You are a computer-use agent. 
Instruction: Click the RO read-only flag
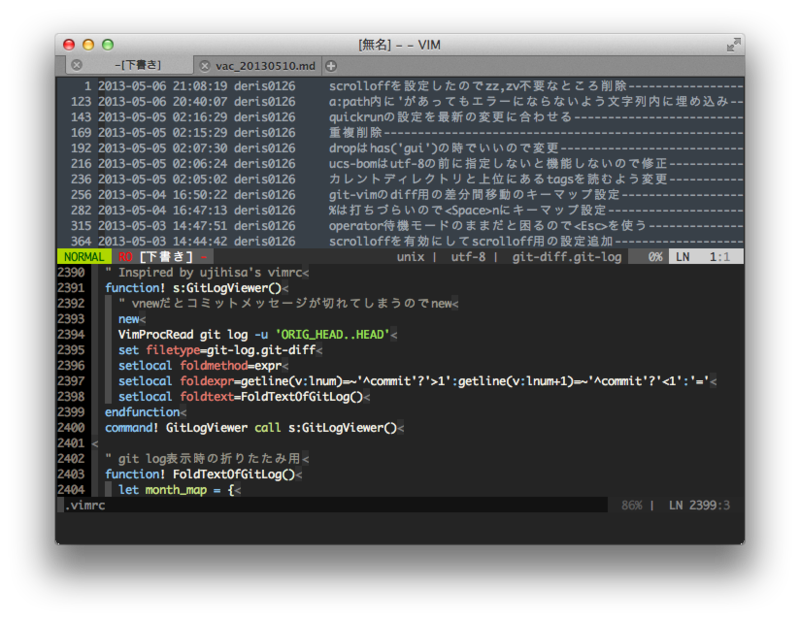coord(126,257)
